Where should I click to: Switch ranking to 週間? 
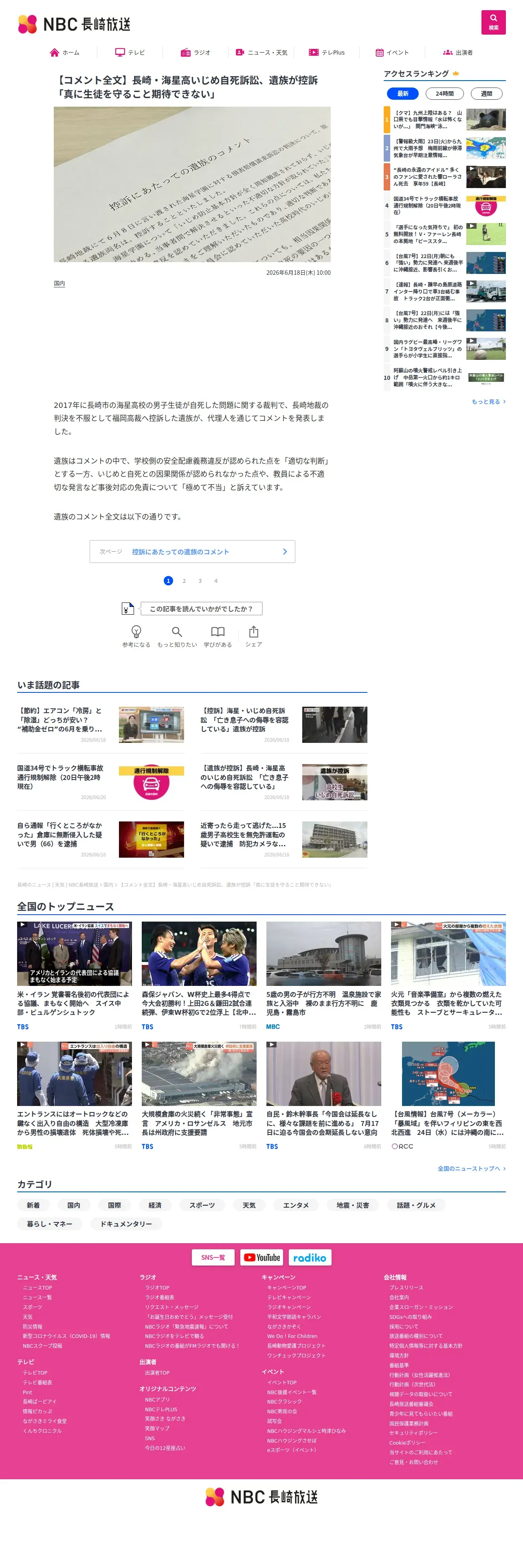[486, 94]
